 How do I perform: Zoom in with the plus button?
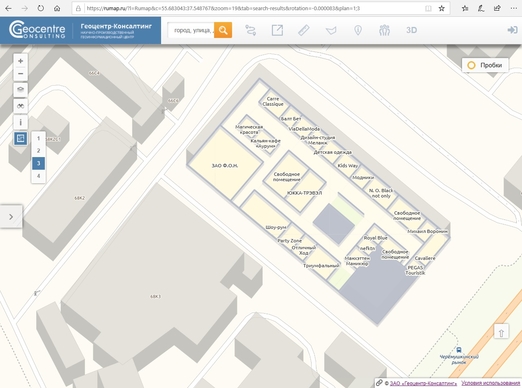(21, 61)
